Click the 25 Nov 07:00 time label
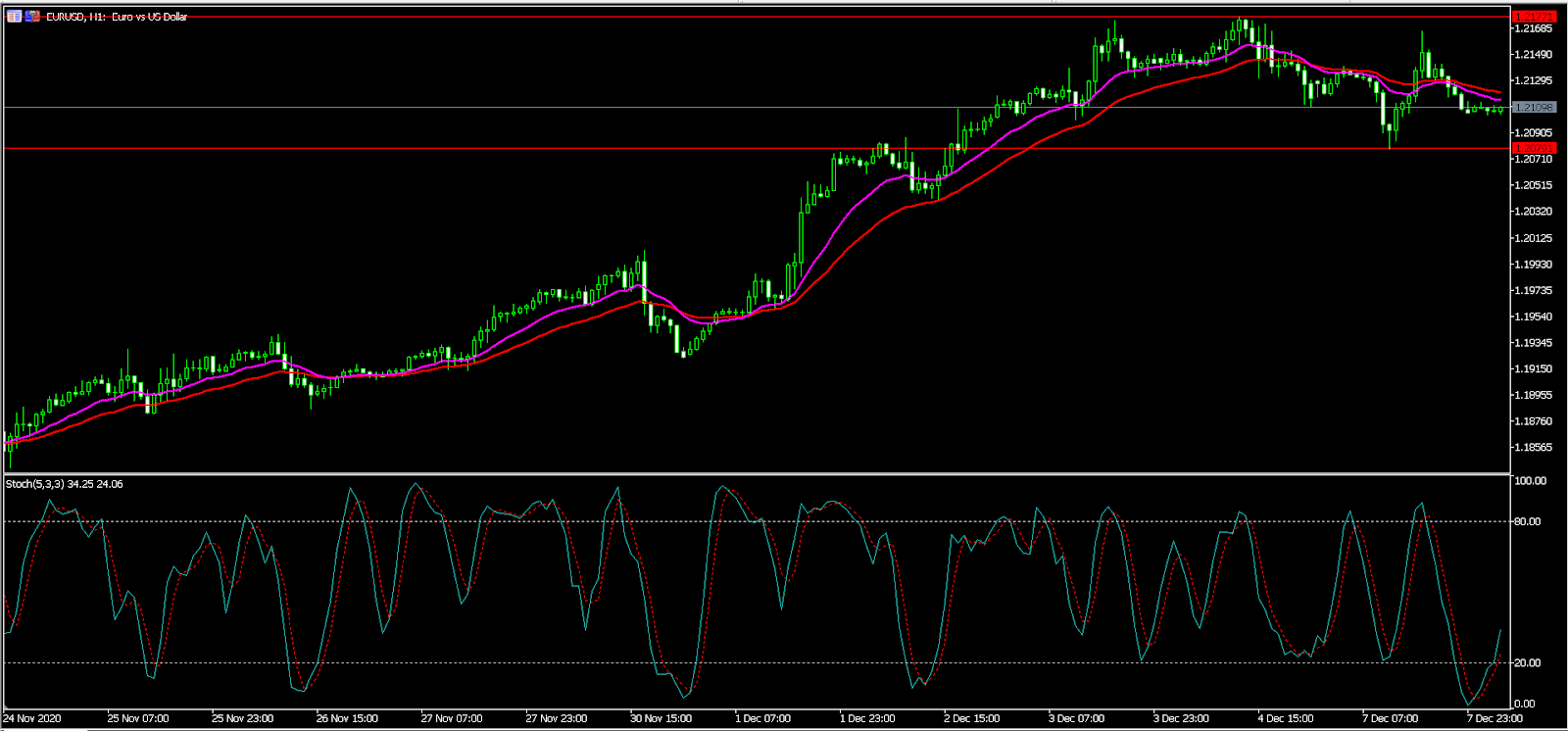The image size is (1568, 731). tap(138, 718)
